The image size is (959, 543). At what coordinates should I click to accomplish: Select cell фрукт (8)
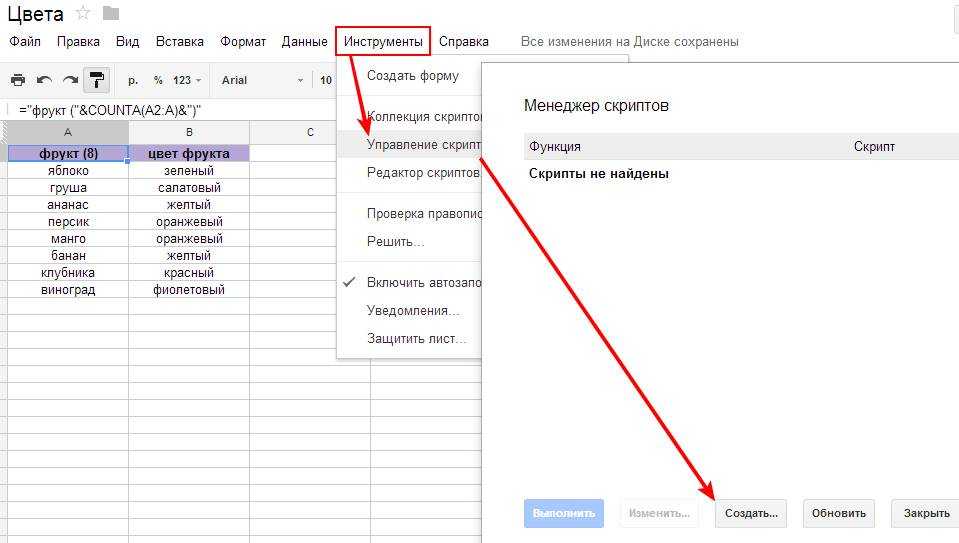coord(68,153)
